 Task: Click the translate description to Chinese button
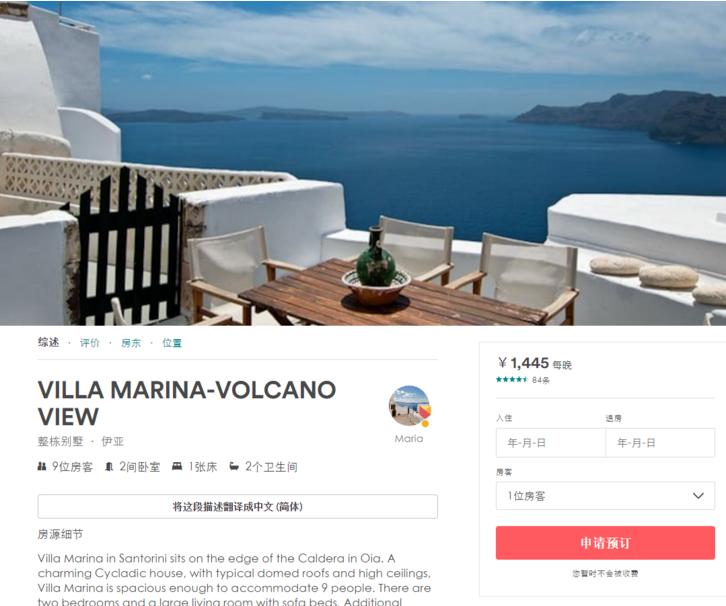pyautogui.click(x=238, y=506)
